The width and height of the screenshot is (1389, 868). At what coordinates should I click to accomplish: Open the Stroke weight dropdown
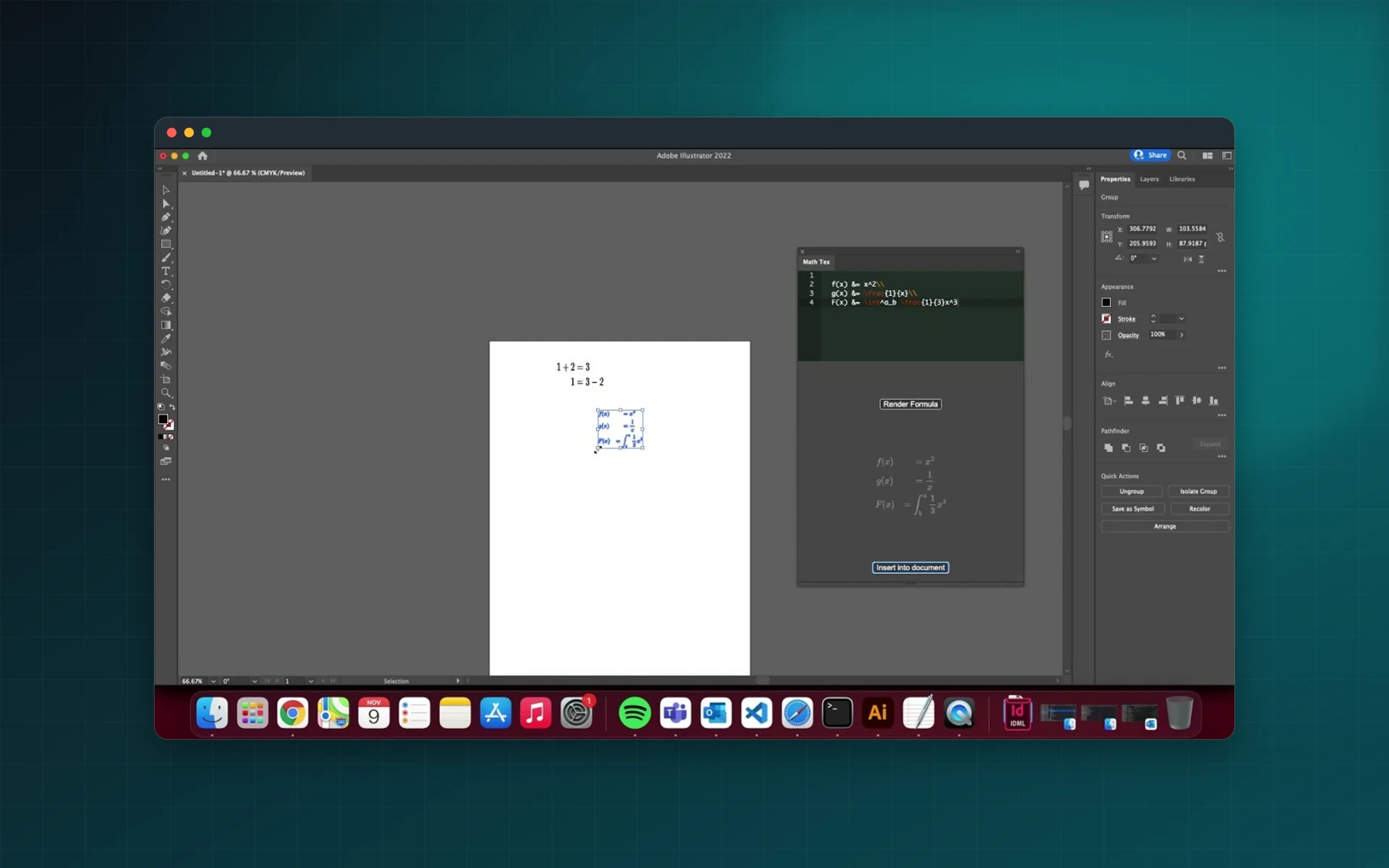click(1181, 319)
